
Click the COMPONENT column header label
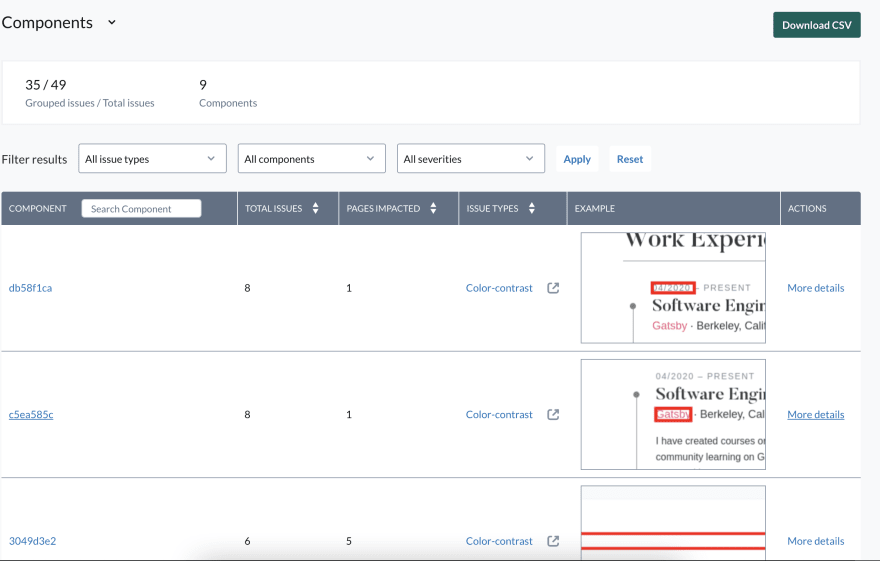pos(38,208)
